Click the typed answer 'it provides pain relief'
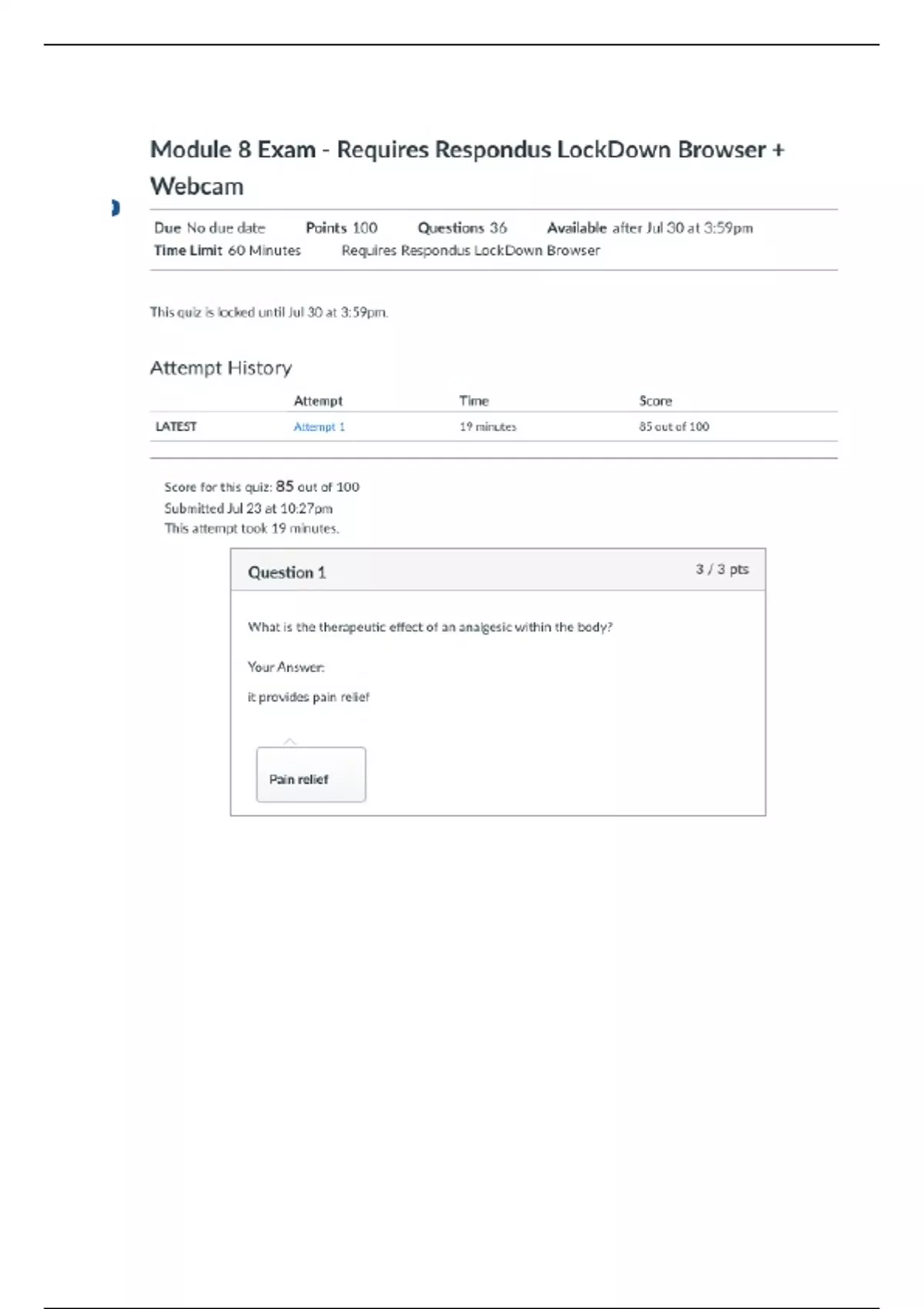Image resolution: width=924 pixels, height=1309 pixels. [308, 697]
